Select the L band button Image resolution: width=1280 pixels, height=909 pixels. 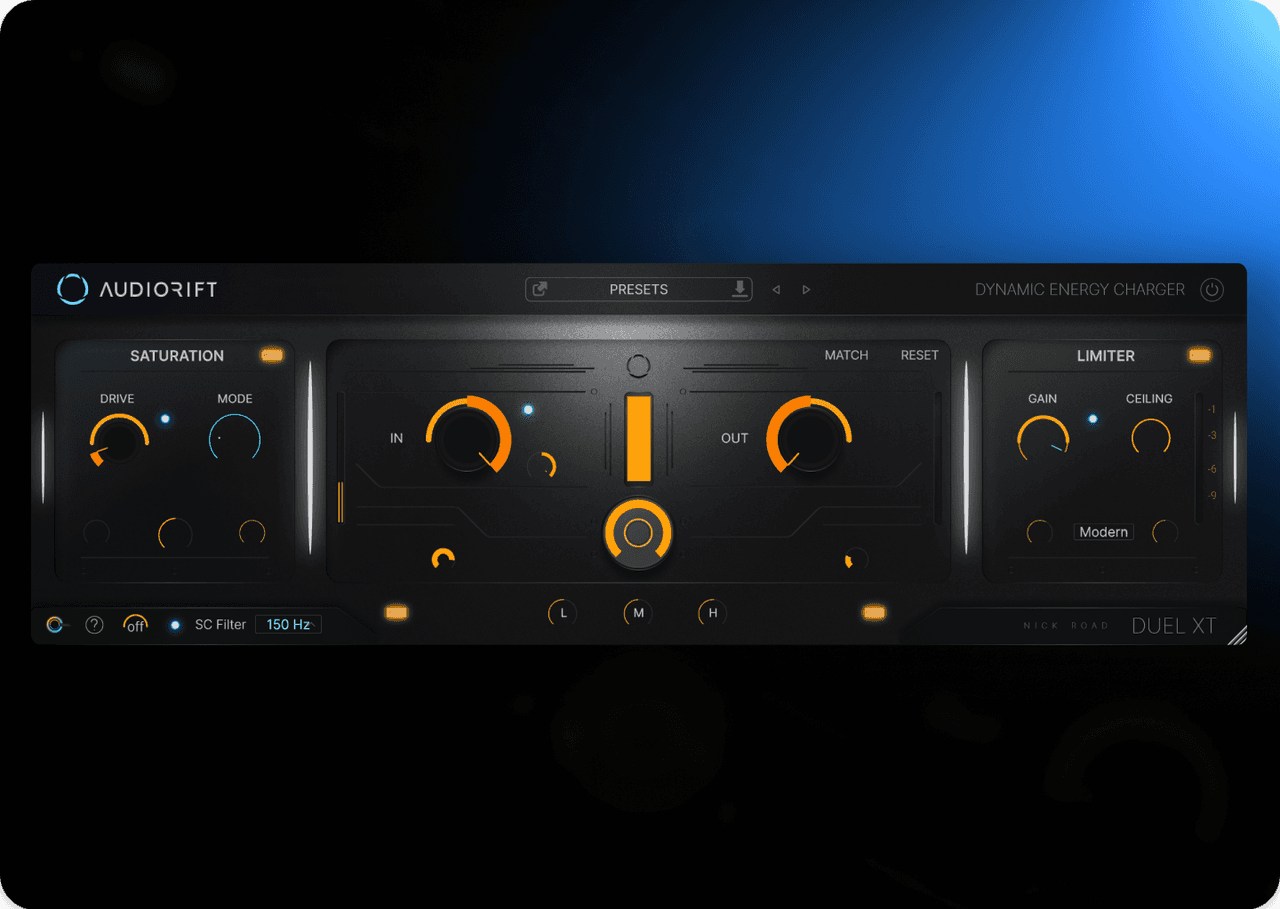[563, 613]
